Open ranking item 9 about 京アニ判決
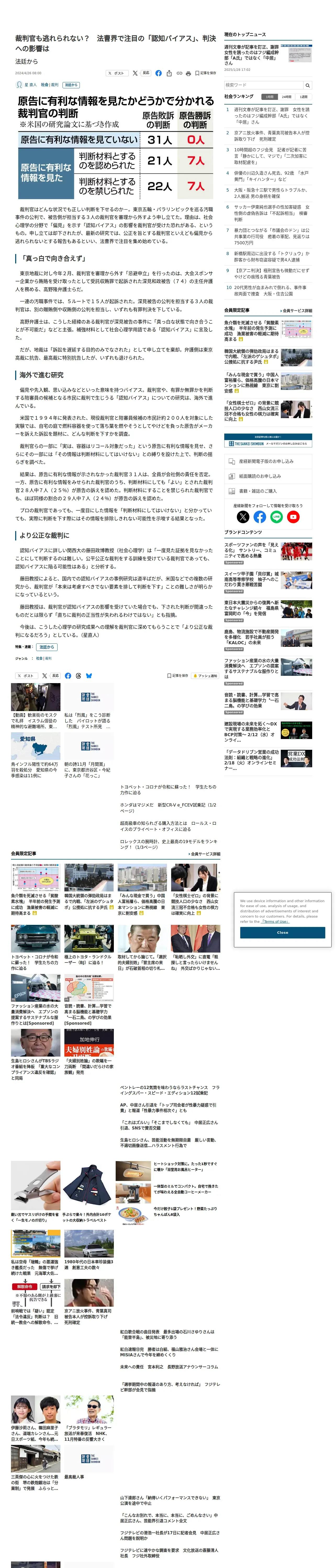Screen dimensions: 336x1568 (x=271, y=274)
